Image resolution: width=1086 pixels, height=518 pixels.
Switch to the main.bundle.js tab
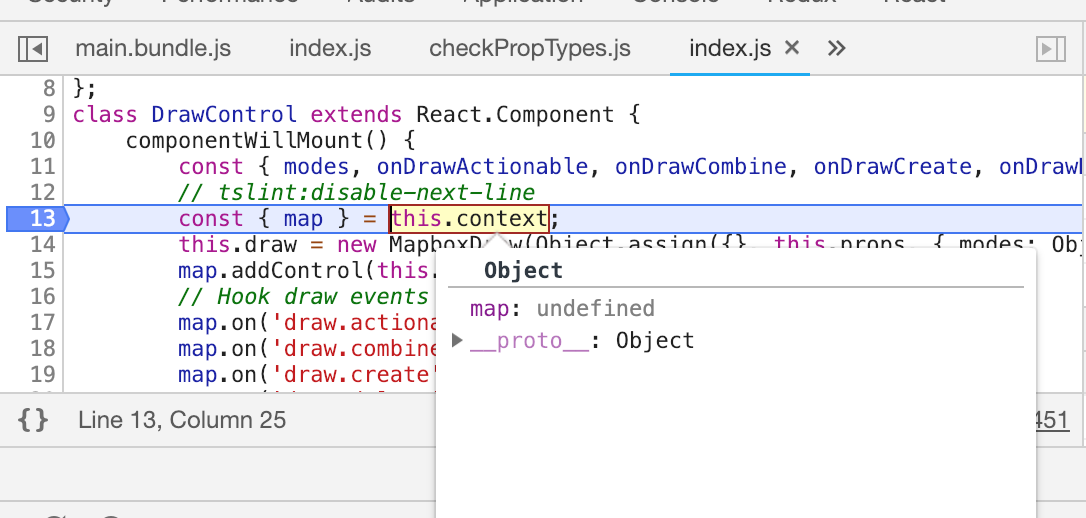click(153, 48)
